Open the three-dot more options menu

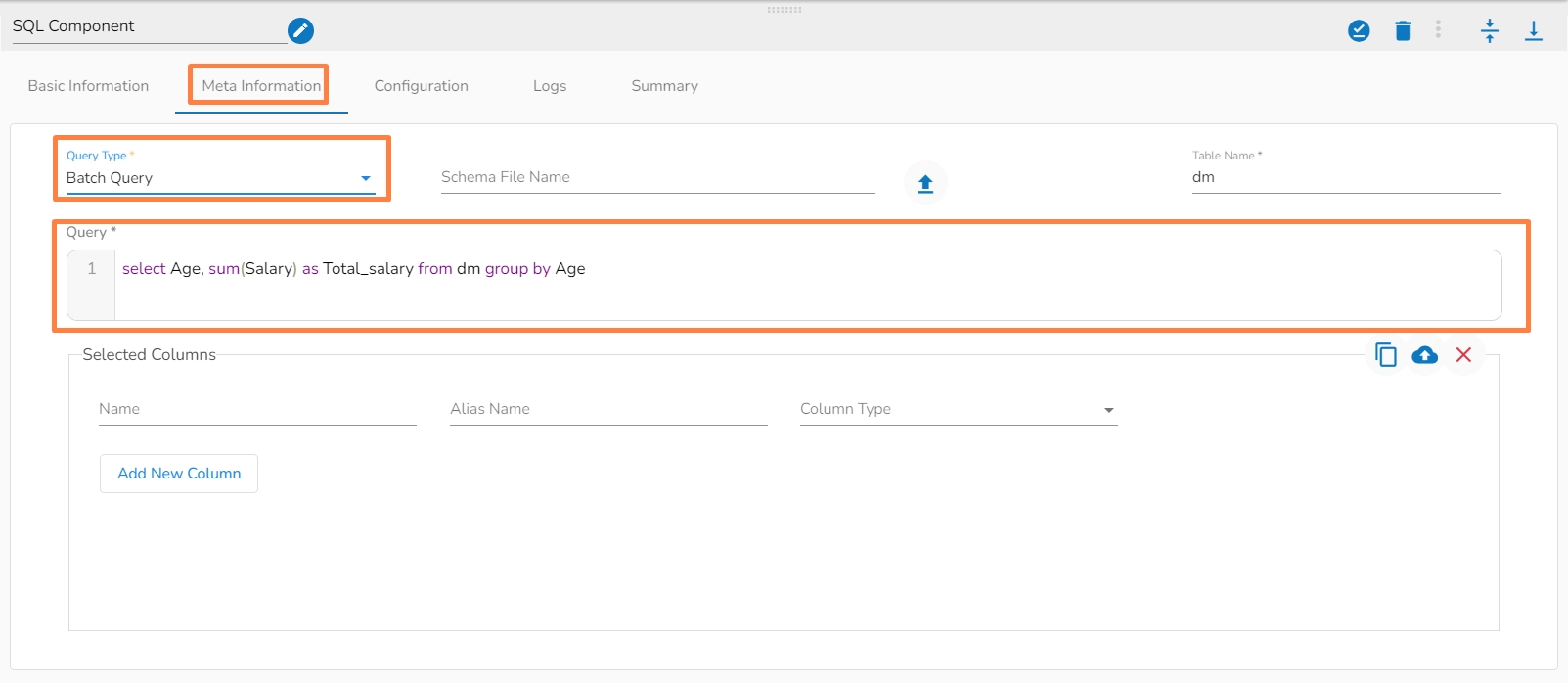[x=1438, y=30]
